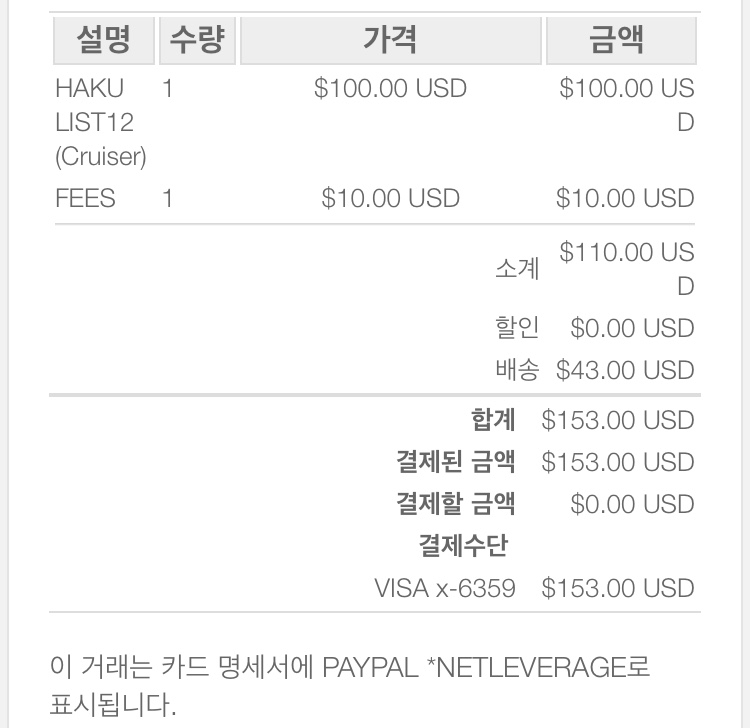This screenshot has height=728, width=750.
Task: Select the FEES item description
Action: point(85,198)
